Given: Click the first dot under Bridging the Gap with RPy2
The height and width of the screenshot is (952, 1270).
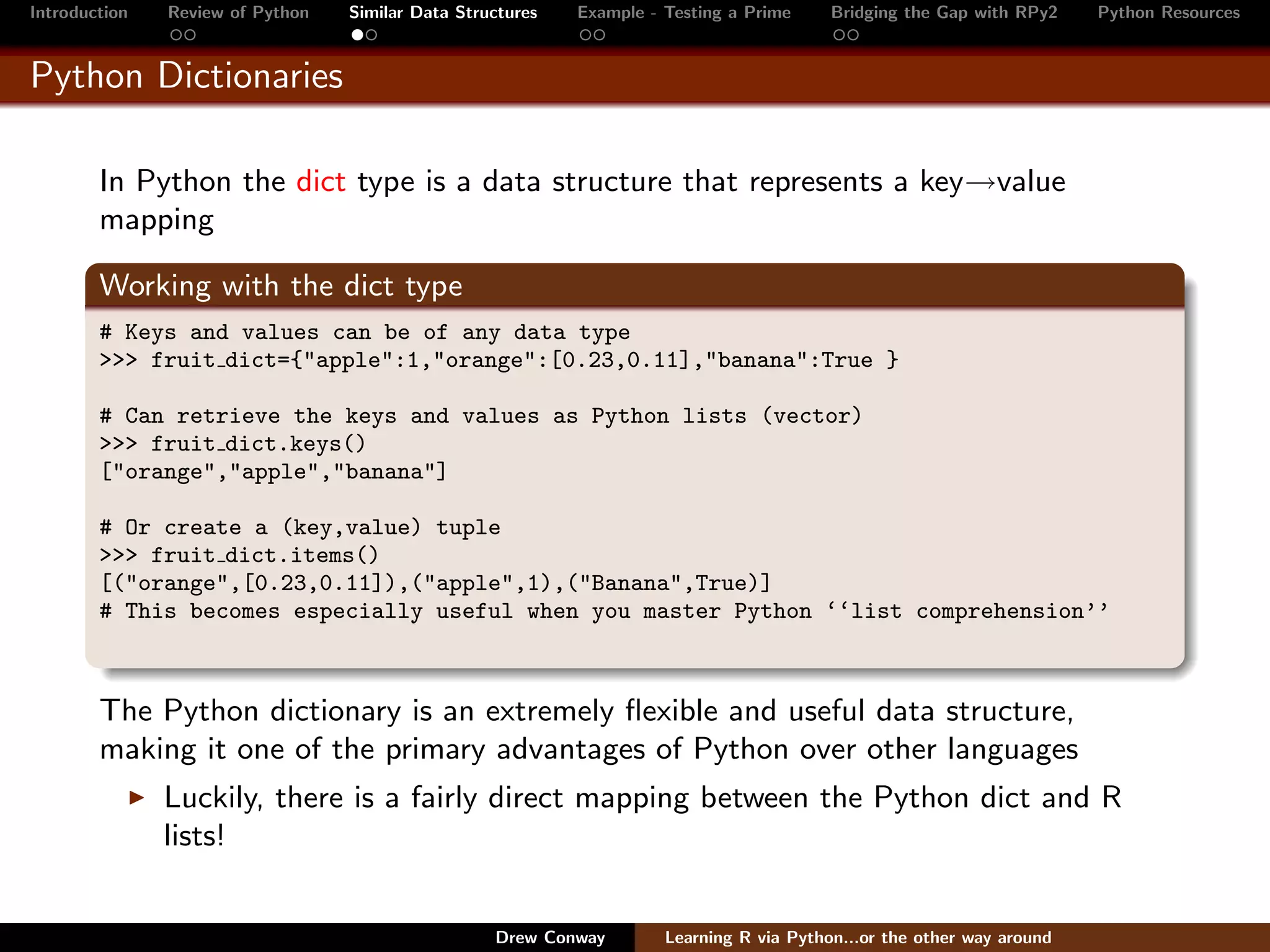Looking at the screenshot, I should (x=839, y=35).
